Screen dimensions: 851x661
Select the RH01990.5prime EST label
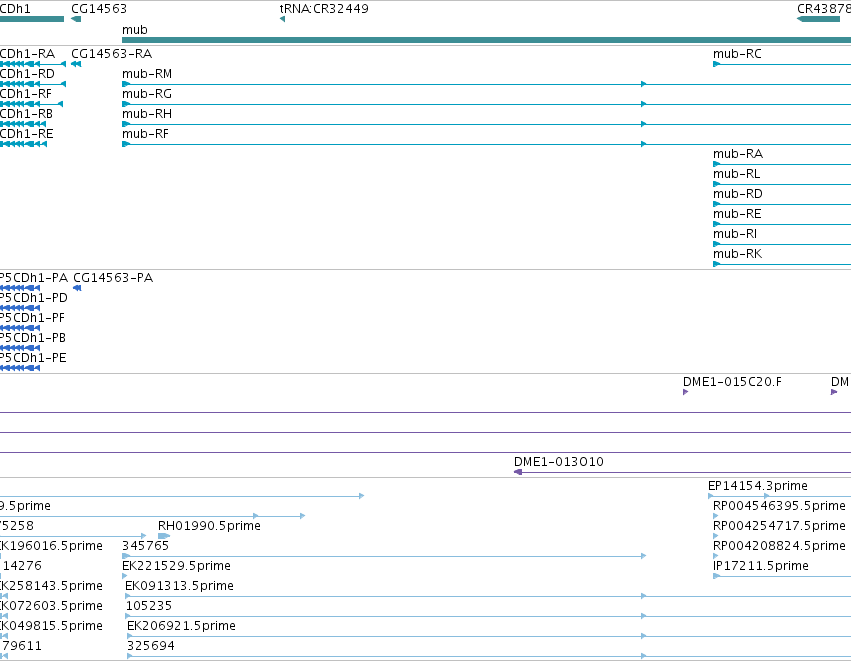[209, 526]
